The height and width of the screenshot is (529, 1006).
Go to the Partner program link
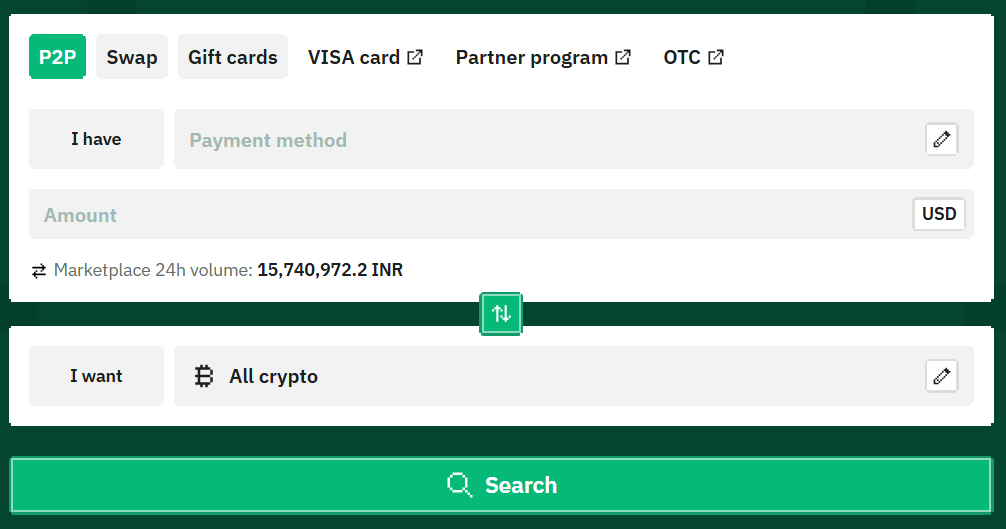pos(531,57)
